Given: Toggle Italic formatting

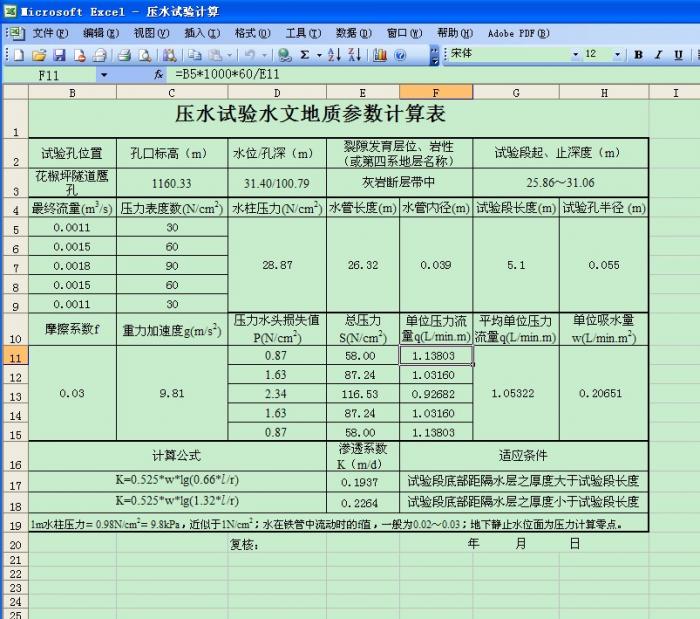Looking at the screenshot, I should tap(658, 55).
